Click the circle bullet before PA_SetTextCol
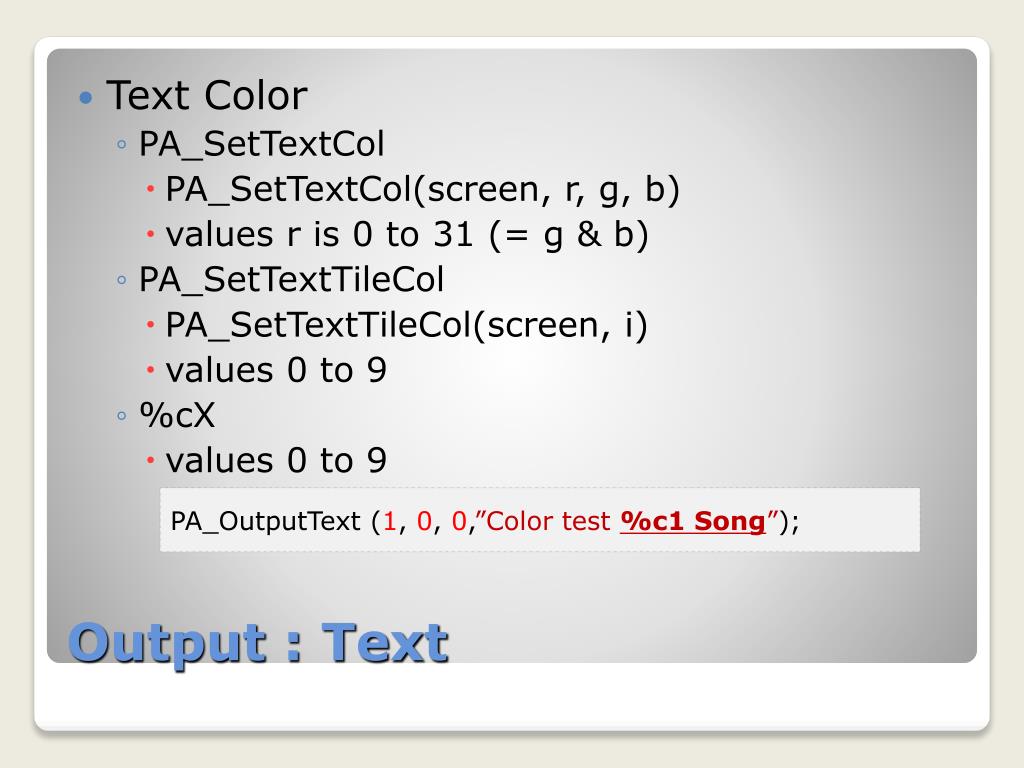The width and height of the screenshot is (1024, 768). pos(121,144)
